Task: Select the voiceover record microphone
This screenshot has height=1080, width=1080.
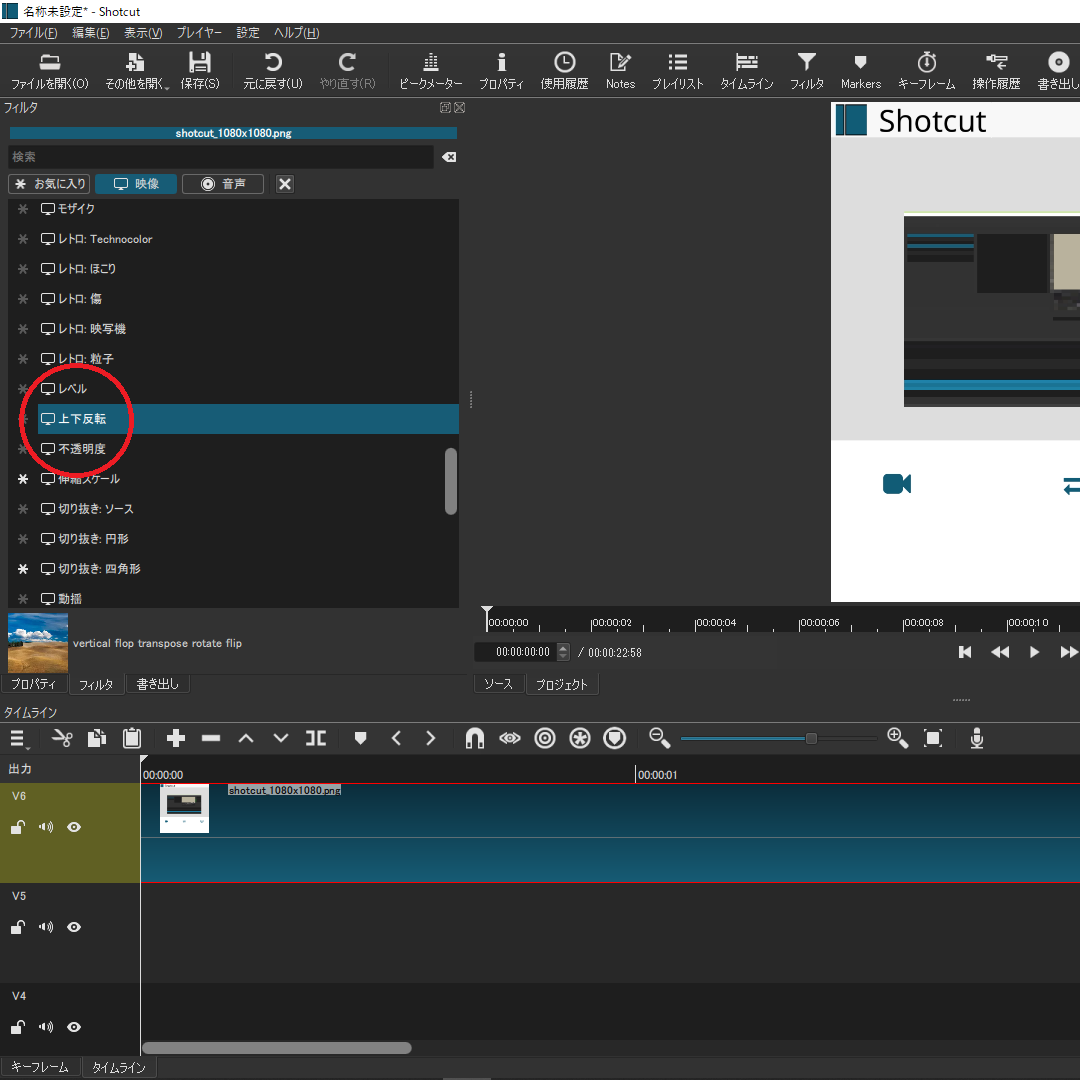Action: [977, 738]
